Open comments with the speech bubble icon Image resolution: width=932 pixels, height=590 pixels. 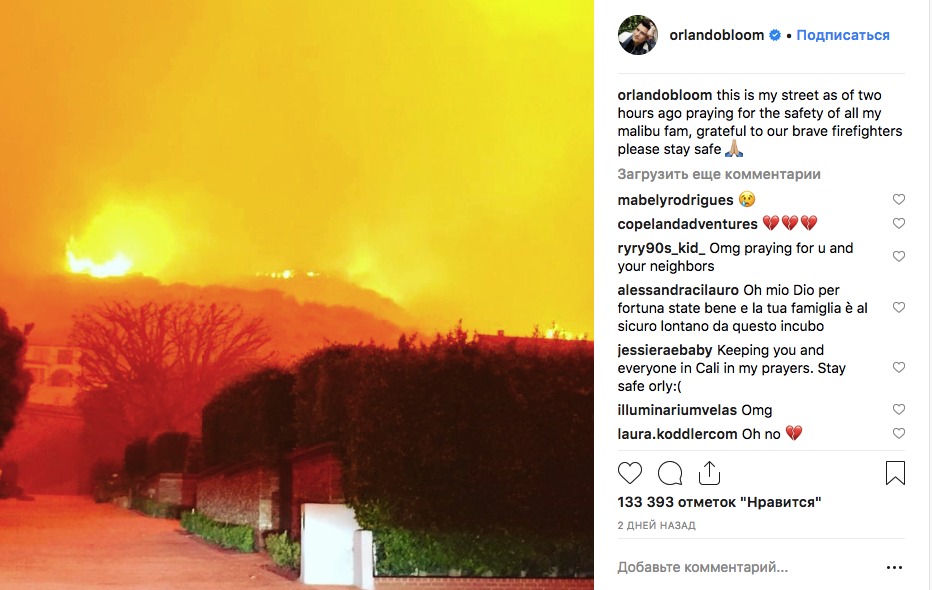[x=670, y=473]
